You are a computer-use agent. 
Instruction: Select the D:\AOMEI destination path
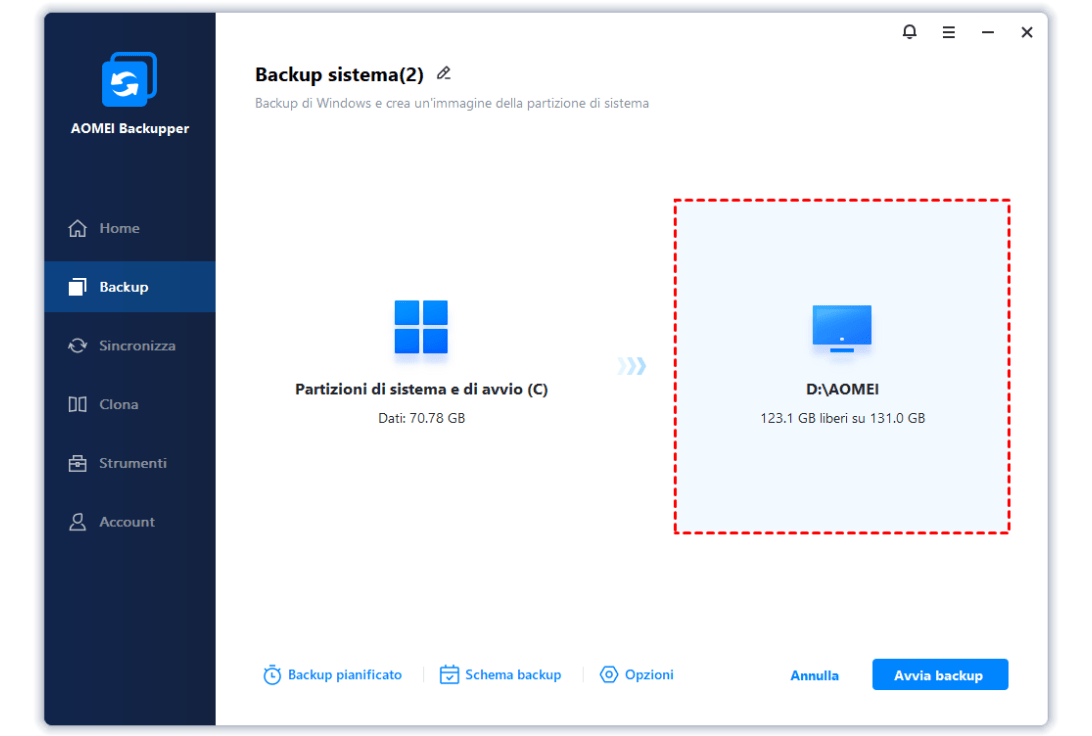tap(842, 389)
